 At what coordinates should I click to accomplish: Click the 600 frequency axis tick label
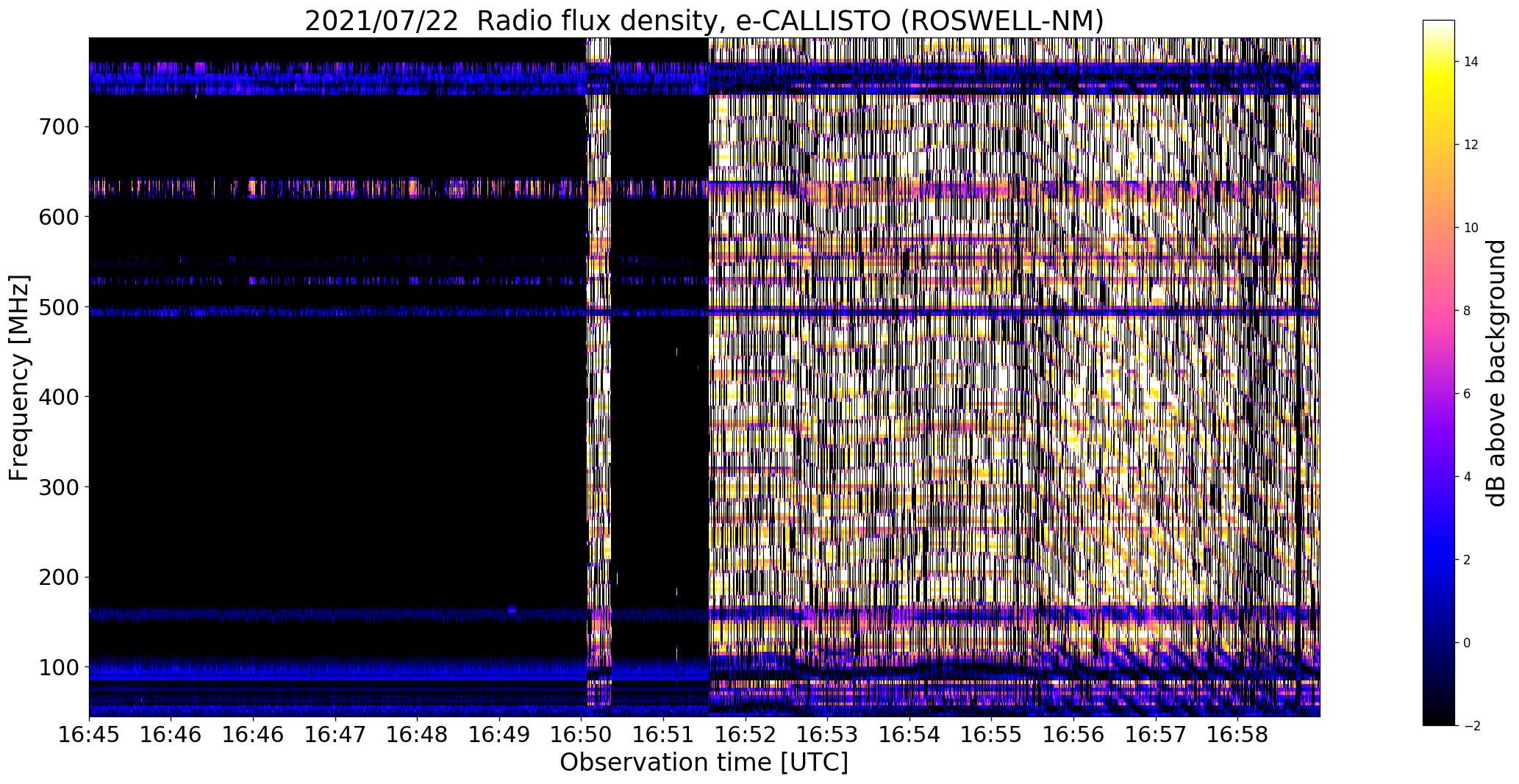tap(57, 216)
